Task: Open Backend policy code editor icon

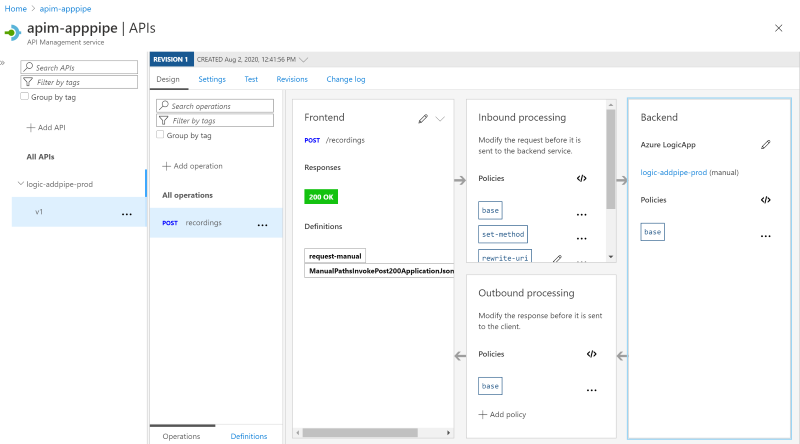Action: point(765,200)
